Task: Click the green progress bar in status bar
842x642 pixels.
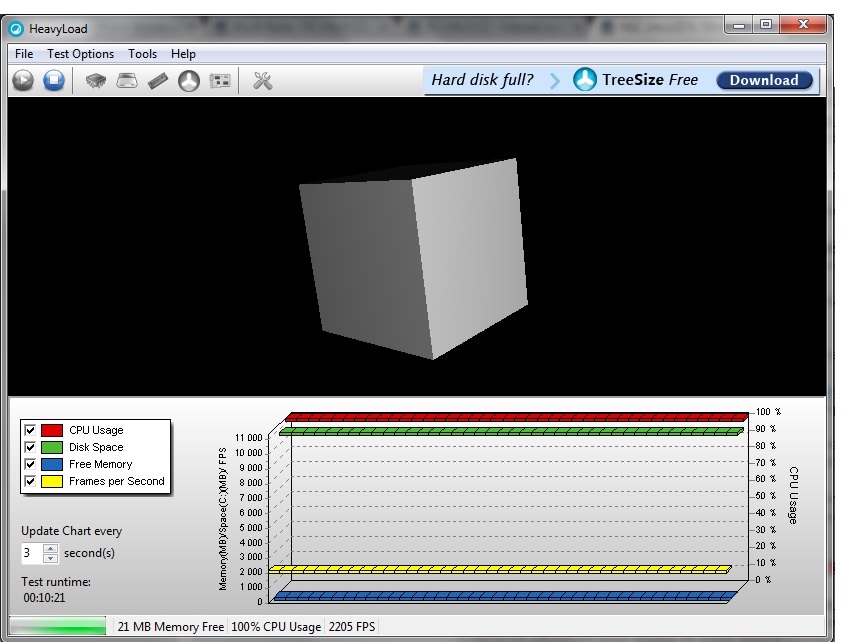Action: 57,627
